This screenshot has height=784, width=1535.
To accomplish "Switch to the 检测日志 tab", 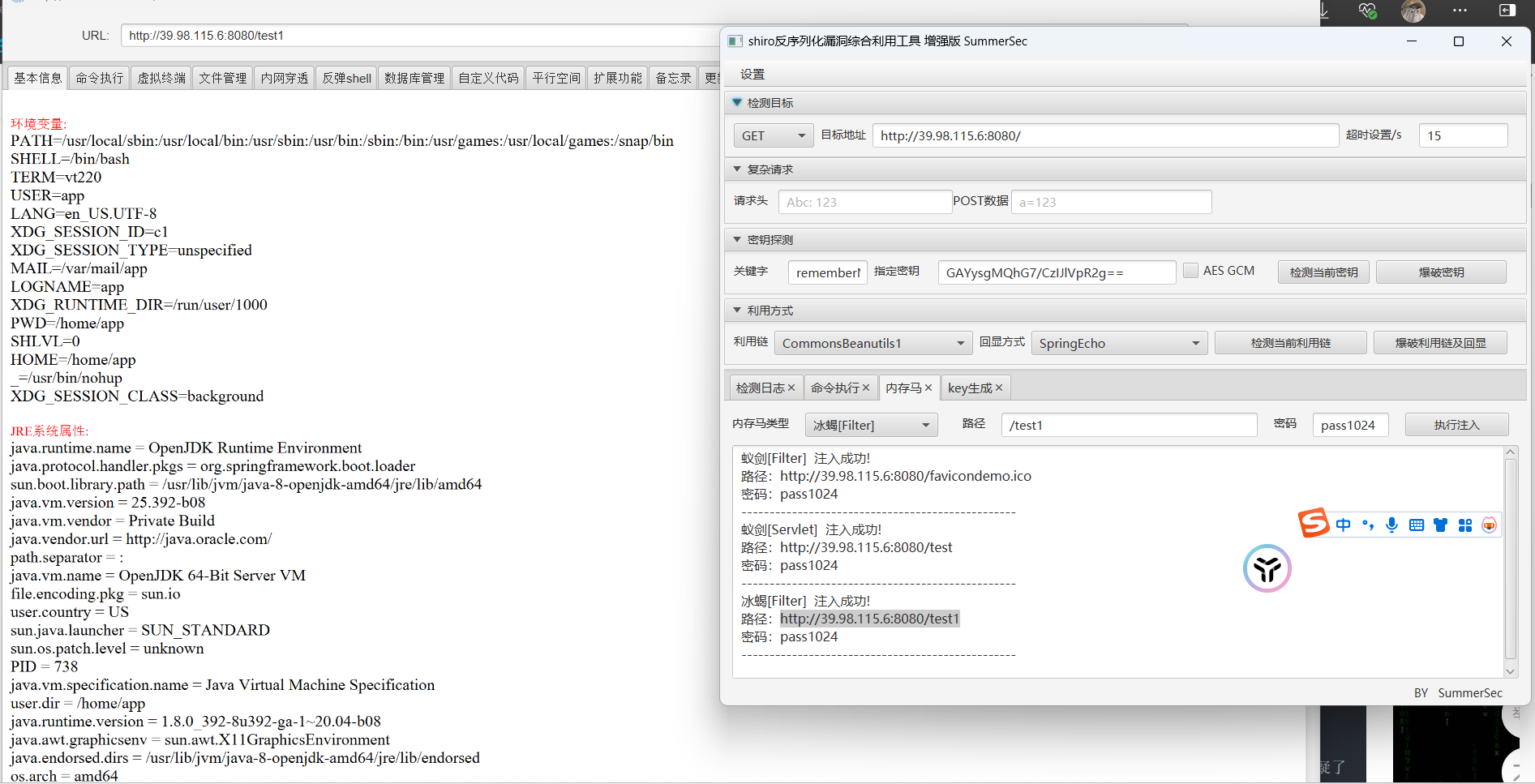I will [761, 388].
